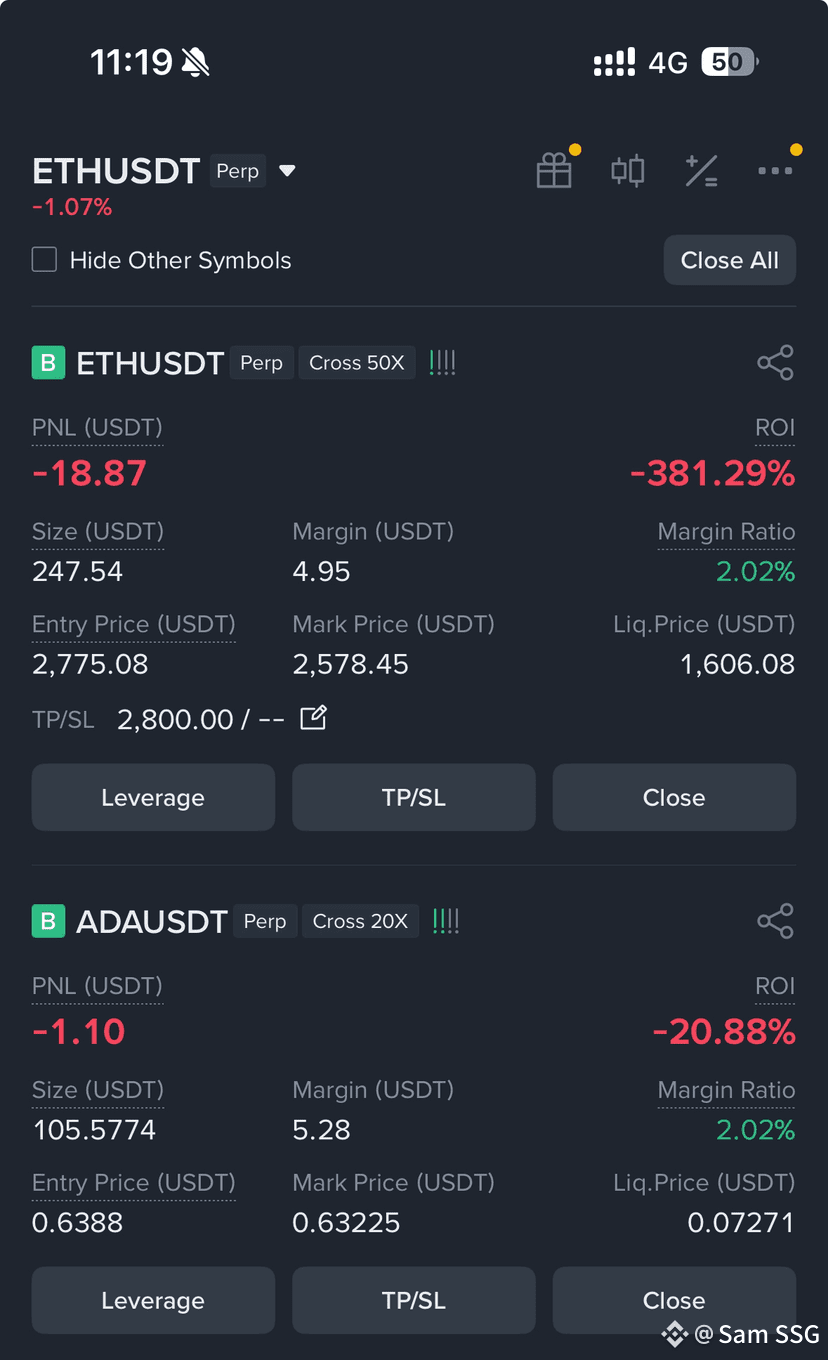Tap the Close All button
The width and height of the screenshot is (828, 1360).
730,260
